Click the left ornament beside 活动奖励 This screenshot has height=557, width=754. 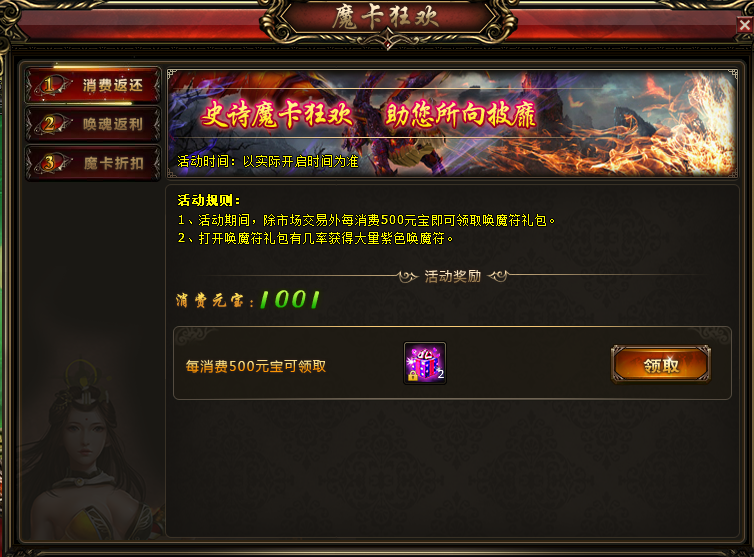tap(408, 276)
